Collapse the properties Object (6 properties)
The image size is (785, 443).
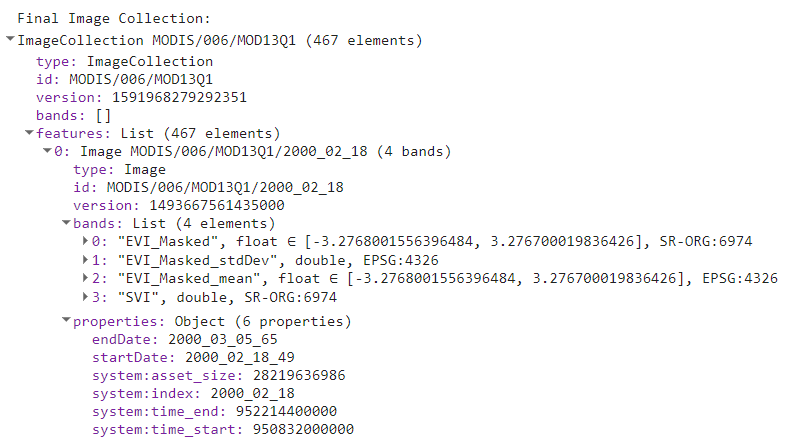click(x=66, y=322)
